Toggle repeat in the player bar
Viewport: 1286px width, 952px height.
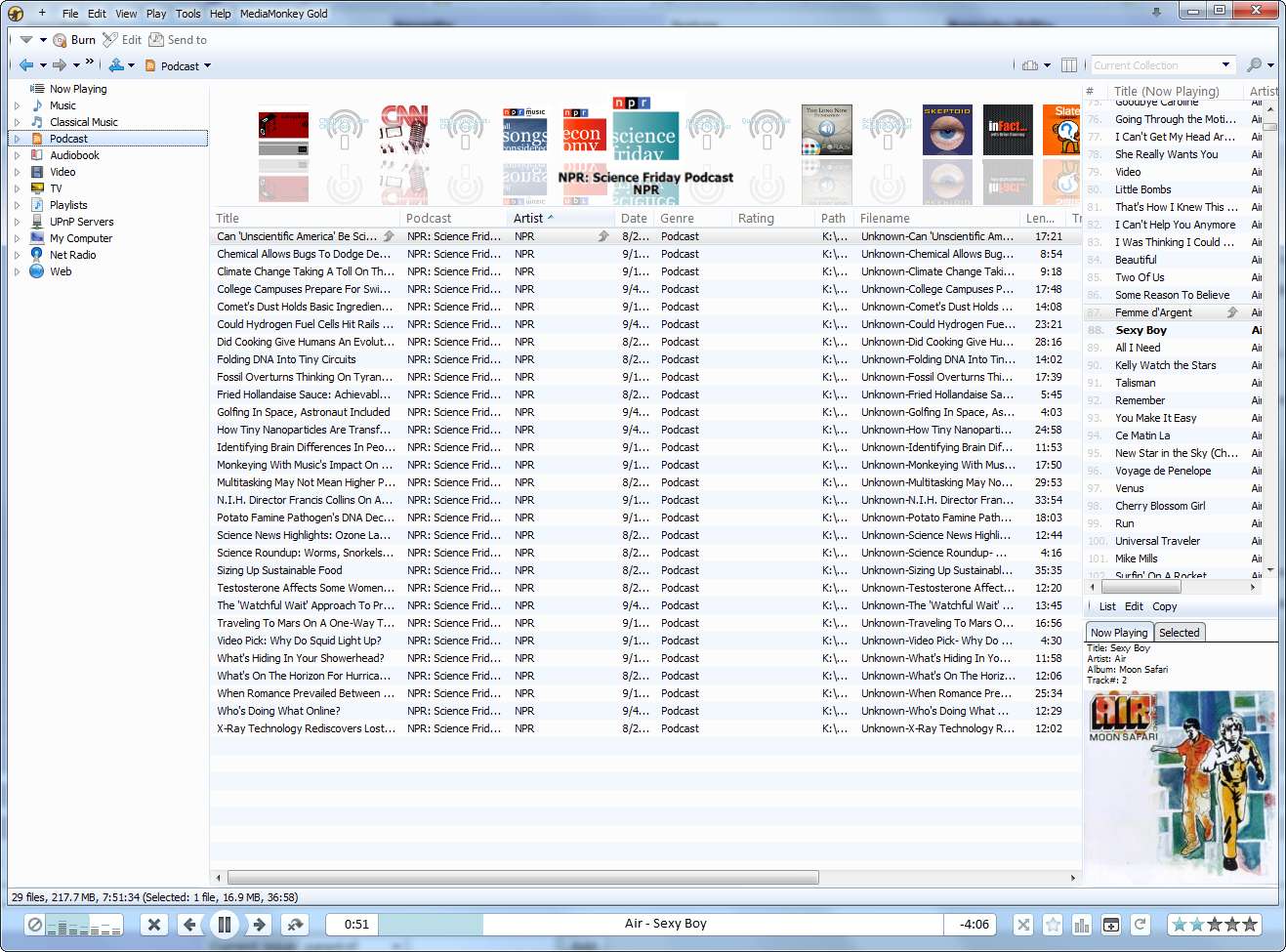(x=1140, y=924)
